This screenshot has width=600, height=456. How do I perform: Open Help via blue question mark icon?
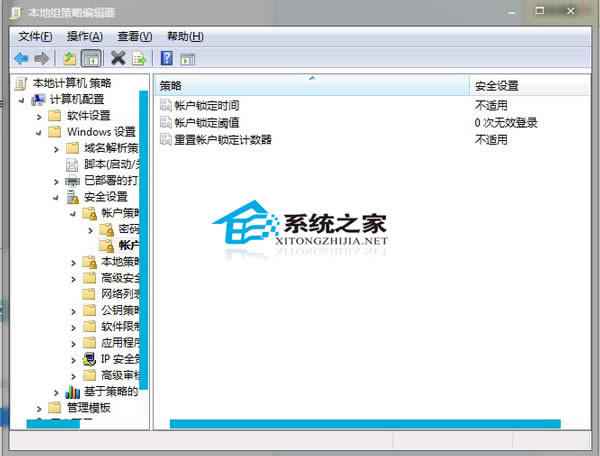coord(166,58)
